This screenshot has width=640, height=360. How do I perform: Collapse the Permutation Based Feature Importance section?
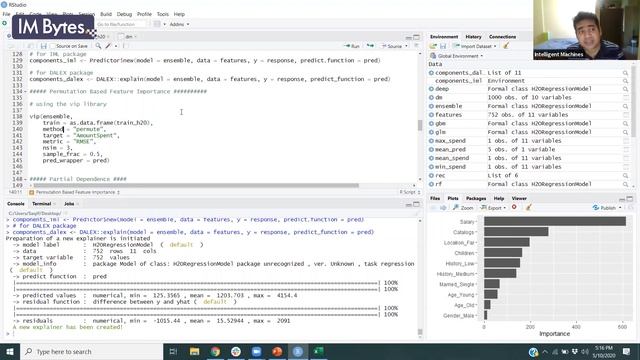click(x=25, y=91)
